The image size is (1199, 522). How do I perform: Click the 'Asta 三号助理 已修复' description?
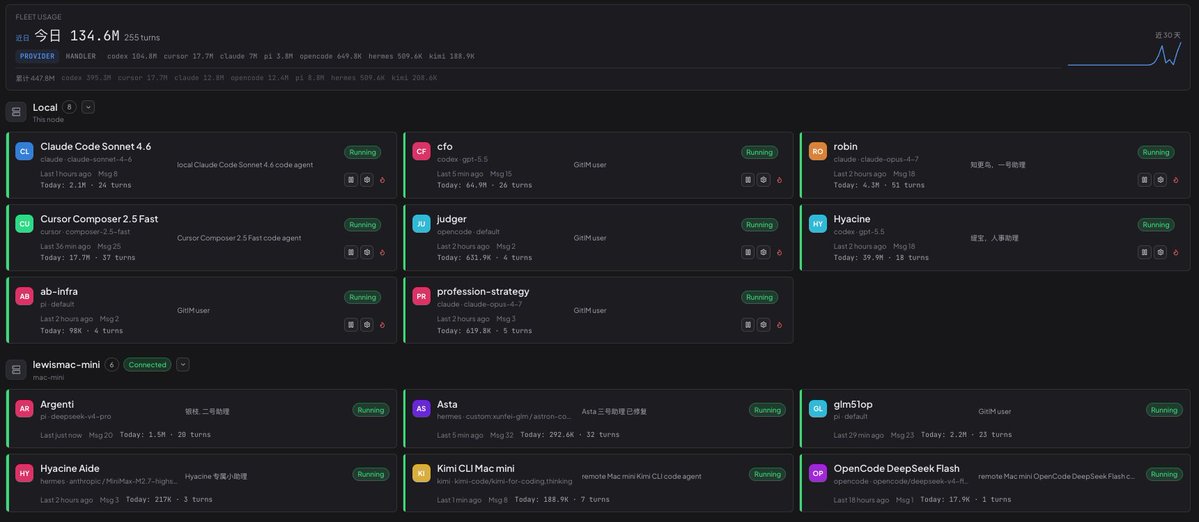(x=614, y=411)
